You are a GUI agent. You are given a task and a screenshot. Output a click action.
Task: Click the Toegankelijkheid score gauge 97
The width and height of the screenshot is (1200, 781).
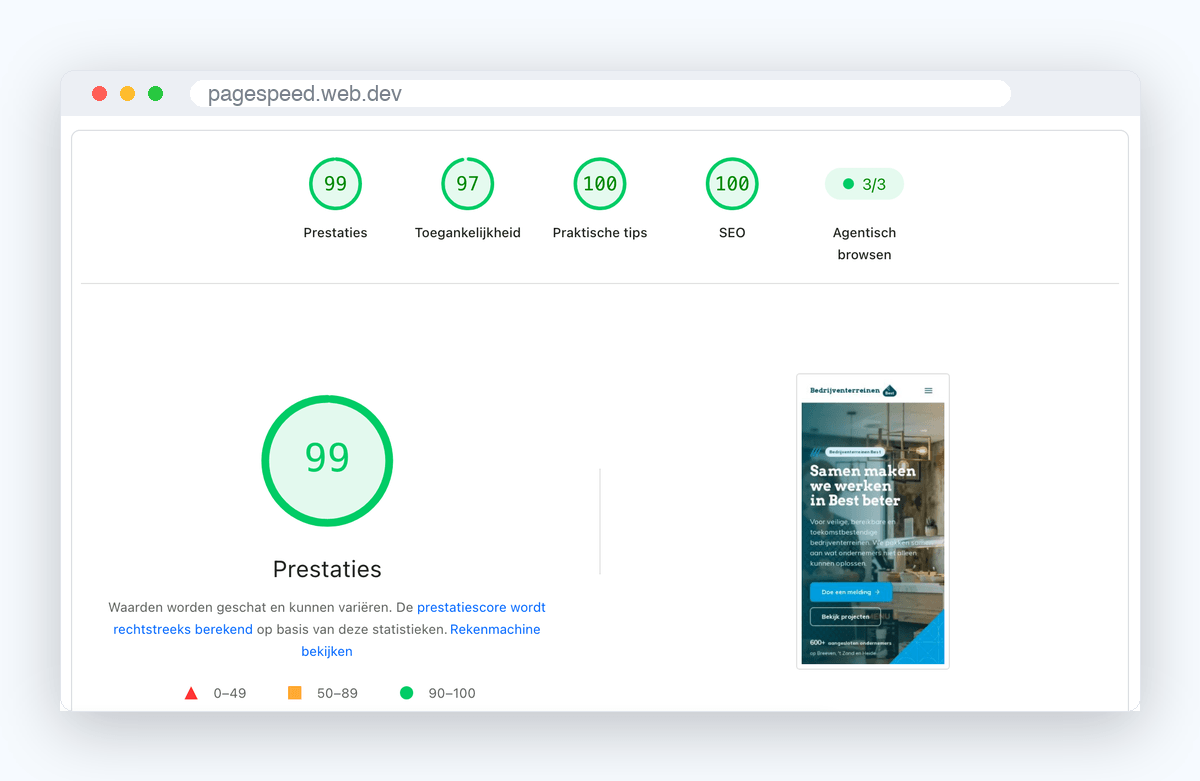[x=468, y=184]
